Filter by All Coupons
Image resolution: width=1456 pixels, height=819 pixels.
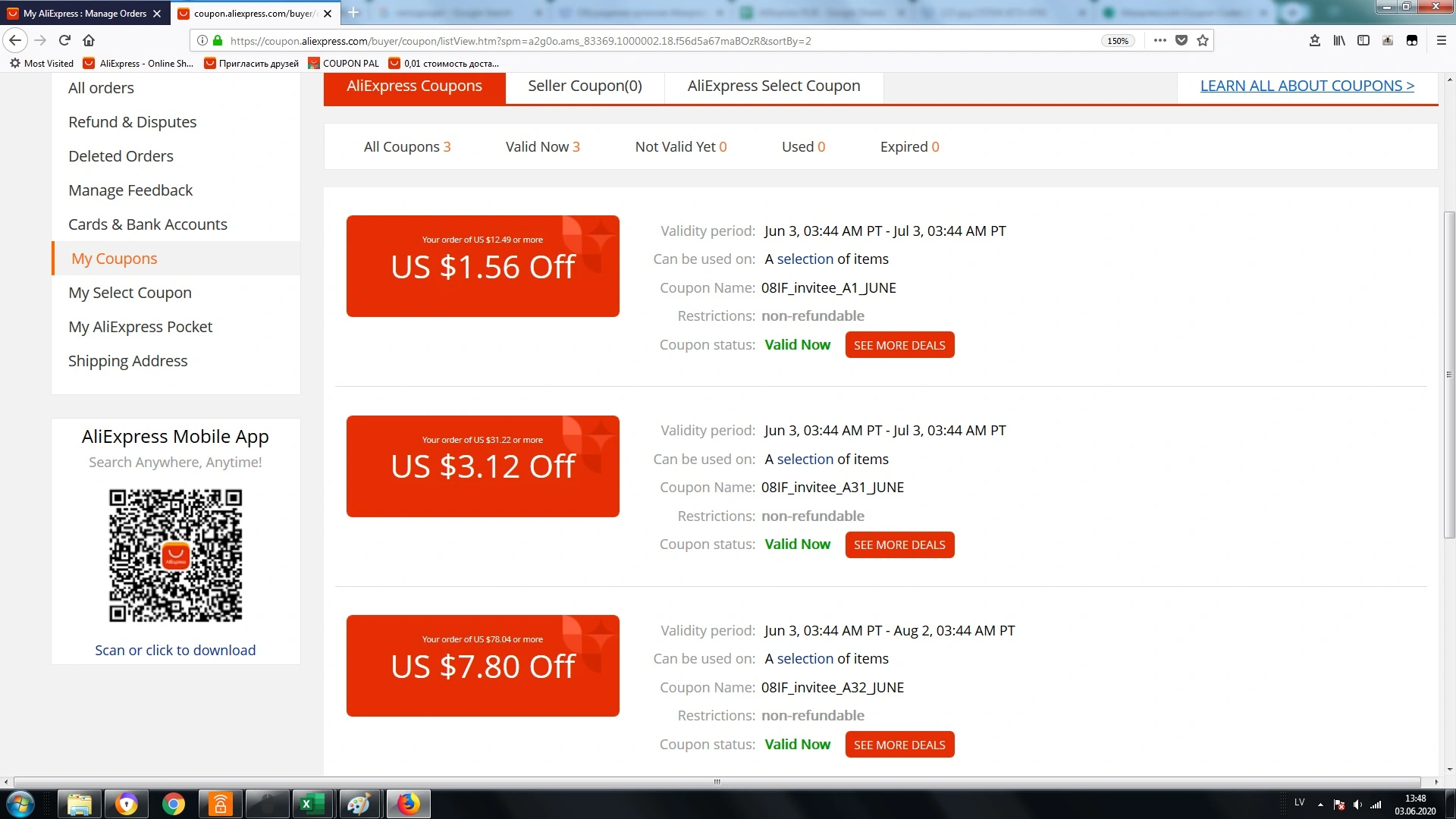tap(407, 147)
